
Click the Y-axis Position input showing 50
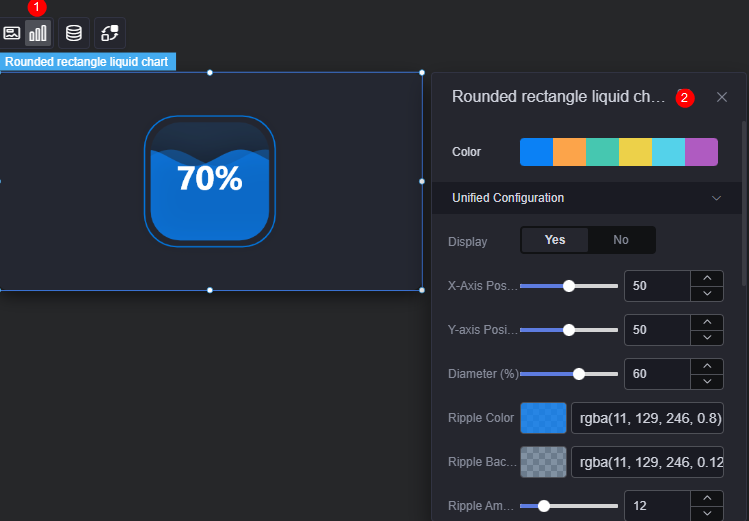point(657,330)
